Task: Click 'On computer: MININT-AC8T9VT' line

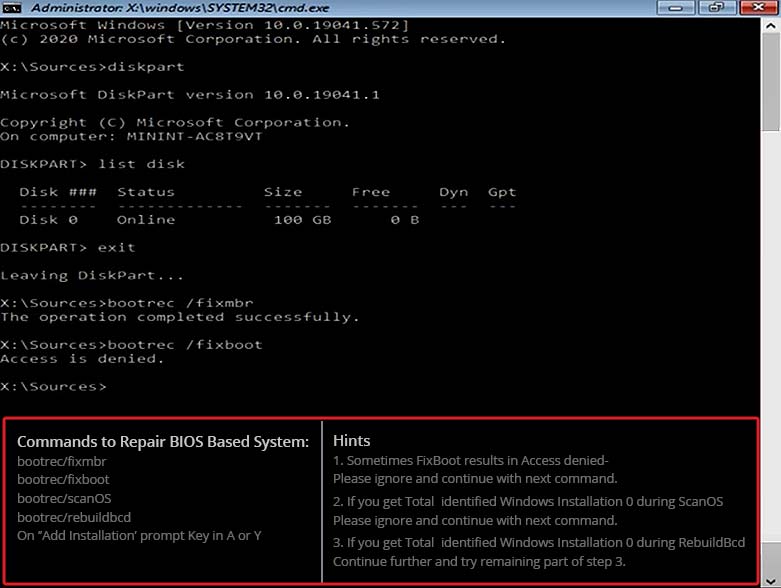Action: tap(131, 136)
